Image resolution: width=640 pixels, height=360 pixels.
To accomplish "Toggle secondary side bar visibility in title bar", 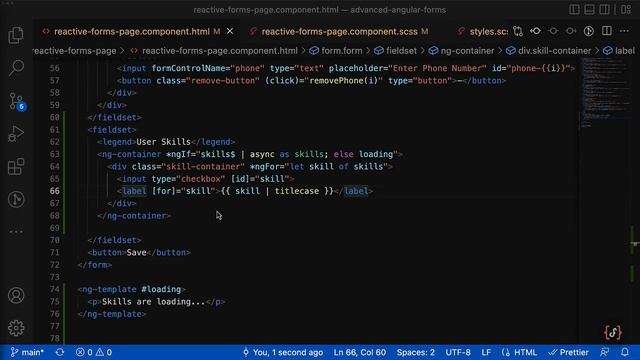I will pyautogui.click(x=604, y=9).
